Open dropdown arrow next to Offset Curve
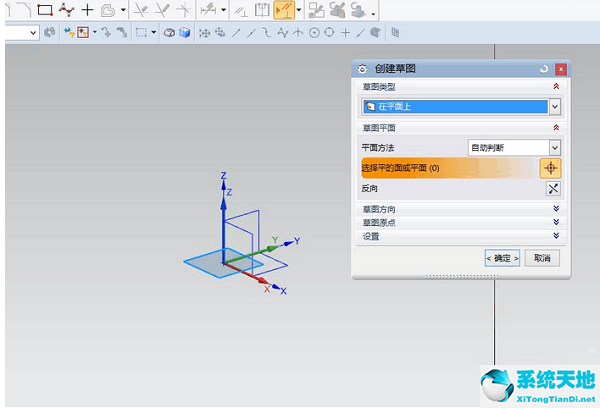The height and width of the screenshot is (408, 600). pyautogui.click(x=123, y=10)
